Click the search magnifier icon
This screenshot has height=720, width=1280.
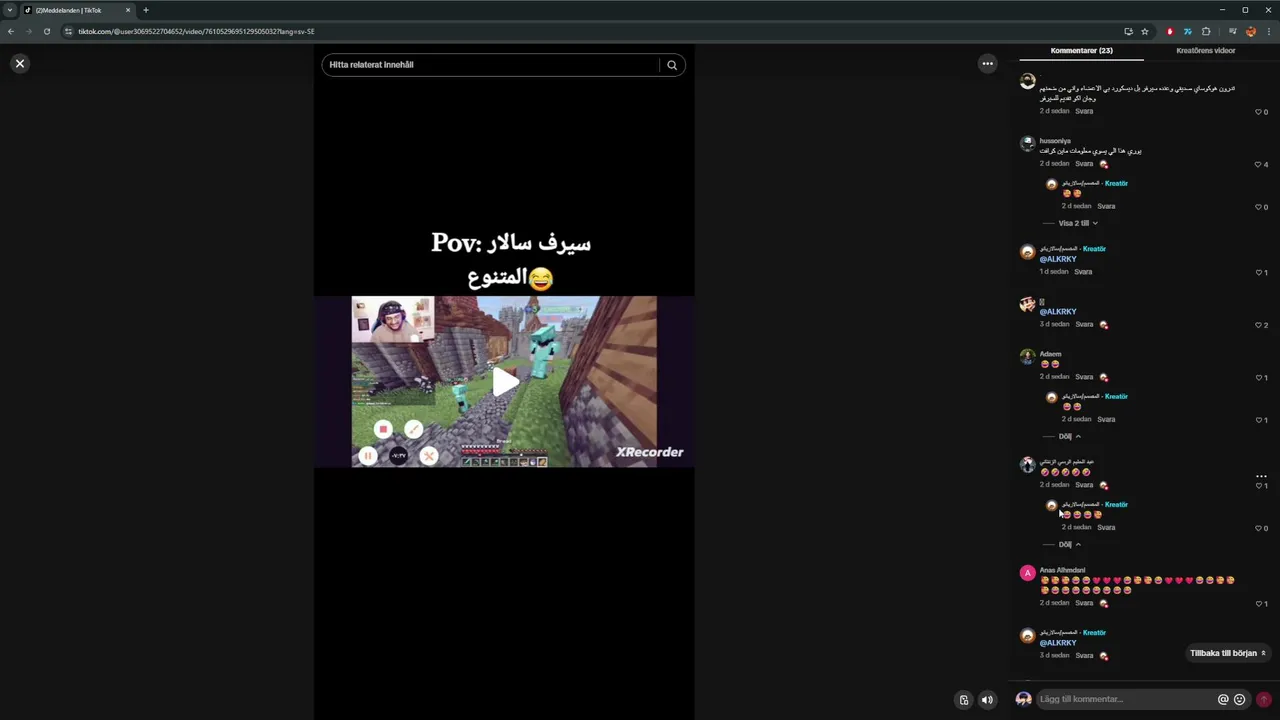point(672,65)
